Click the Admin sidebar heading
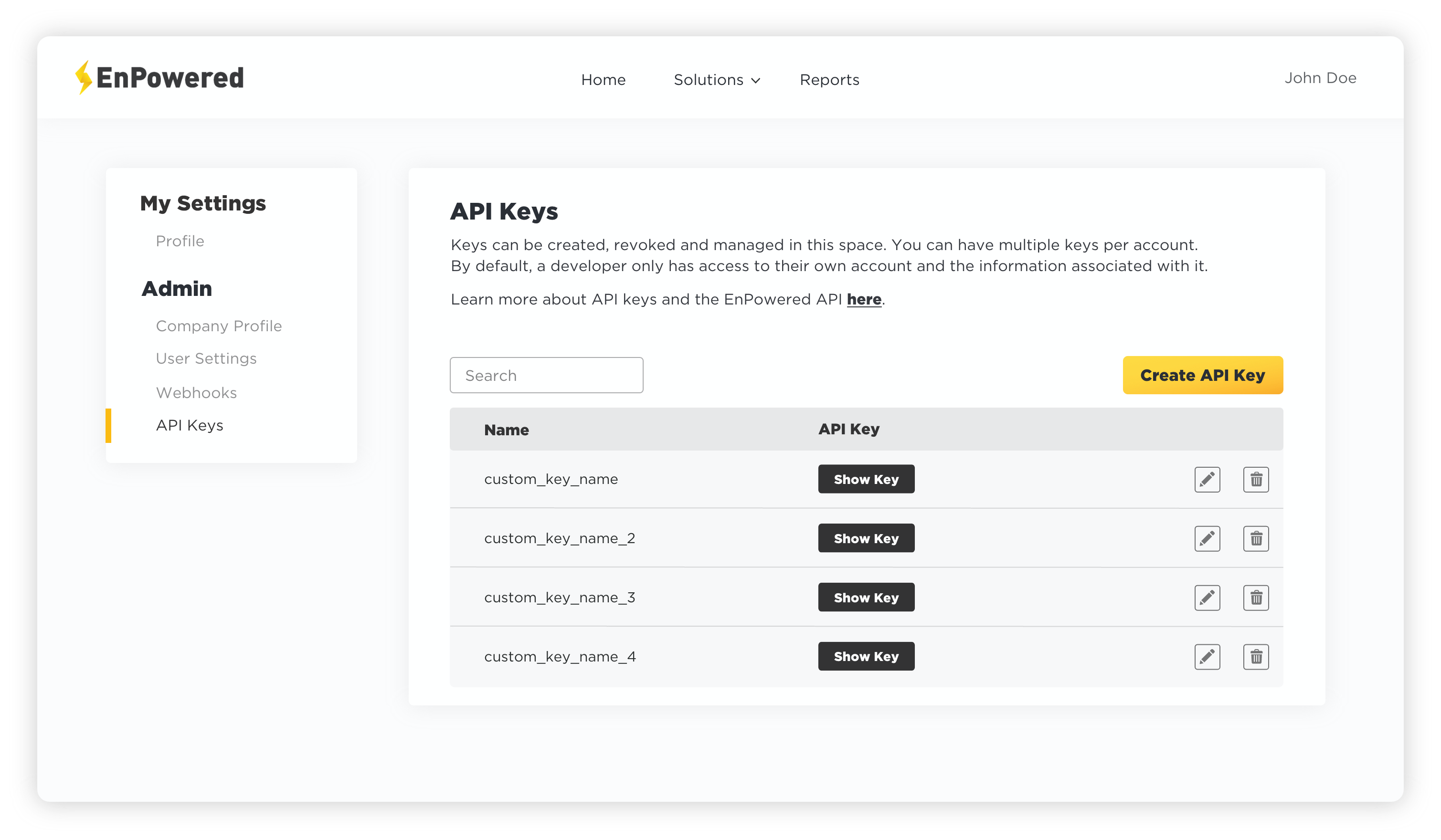 [x=177, y=289]
